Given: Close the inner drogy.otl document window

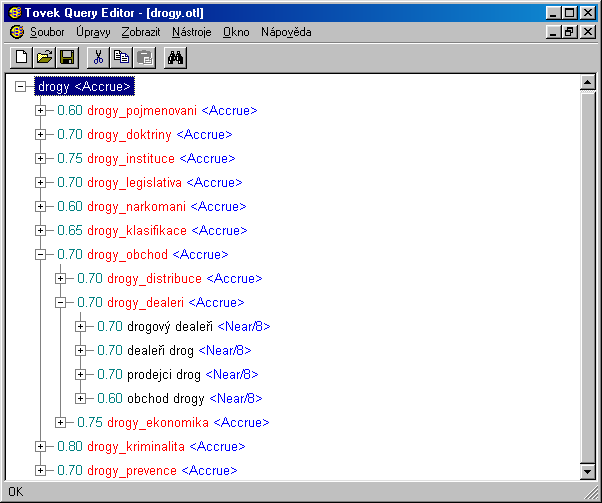Looking at the screenshot, I should click(588, 32).
